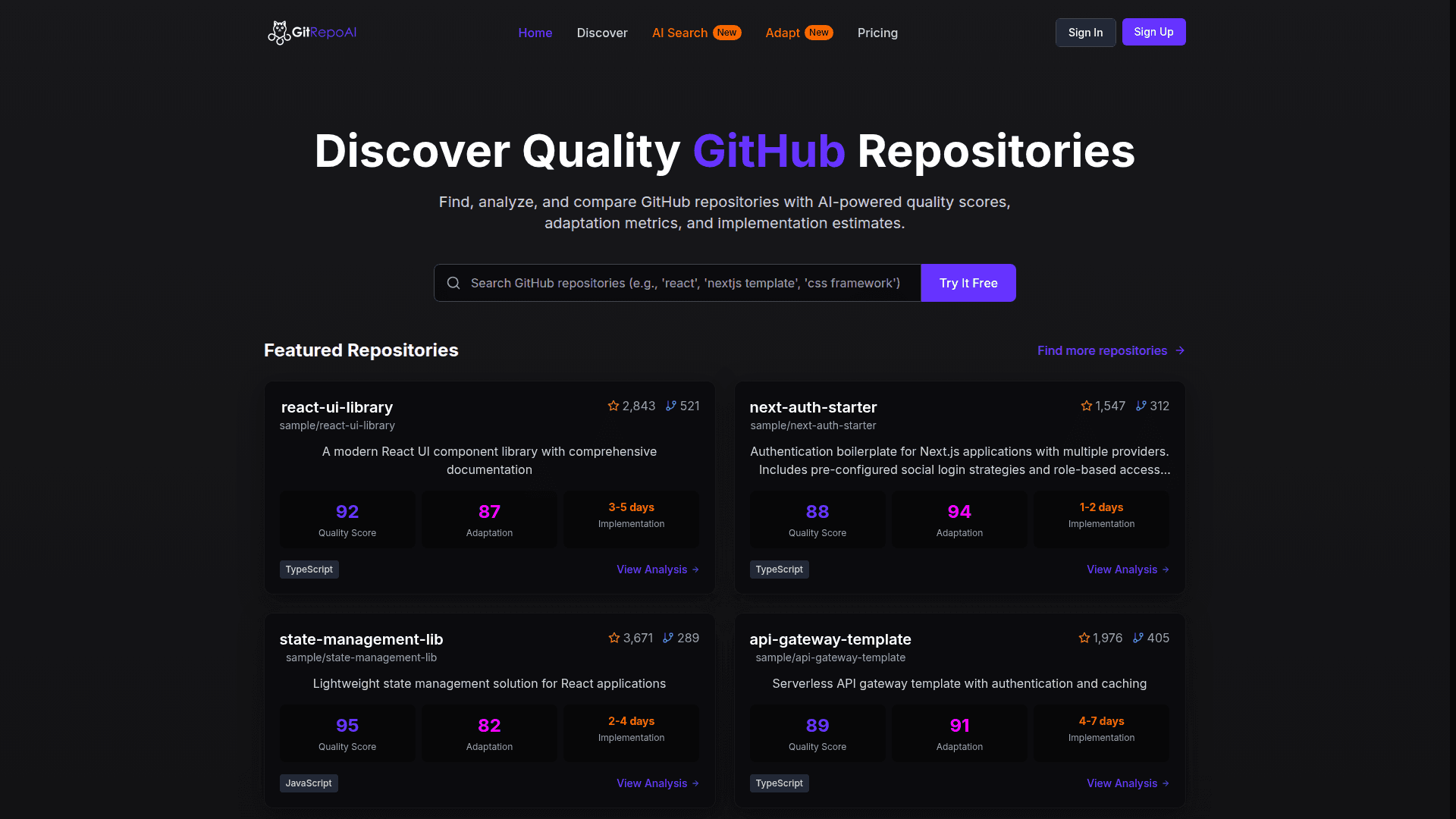Click the magnifier search icon
Viewport: 1456px width, 819px height.
[453, 282]
